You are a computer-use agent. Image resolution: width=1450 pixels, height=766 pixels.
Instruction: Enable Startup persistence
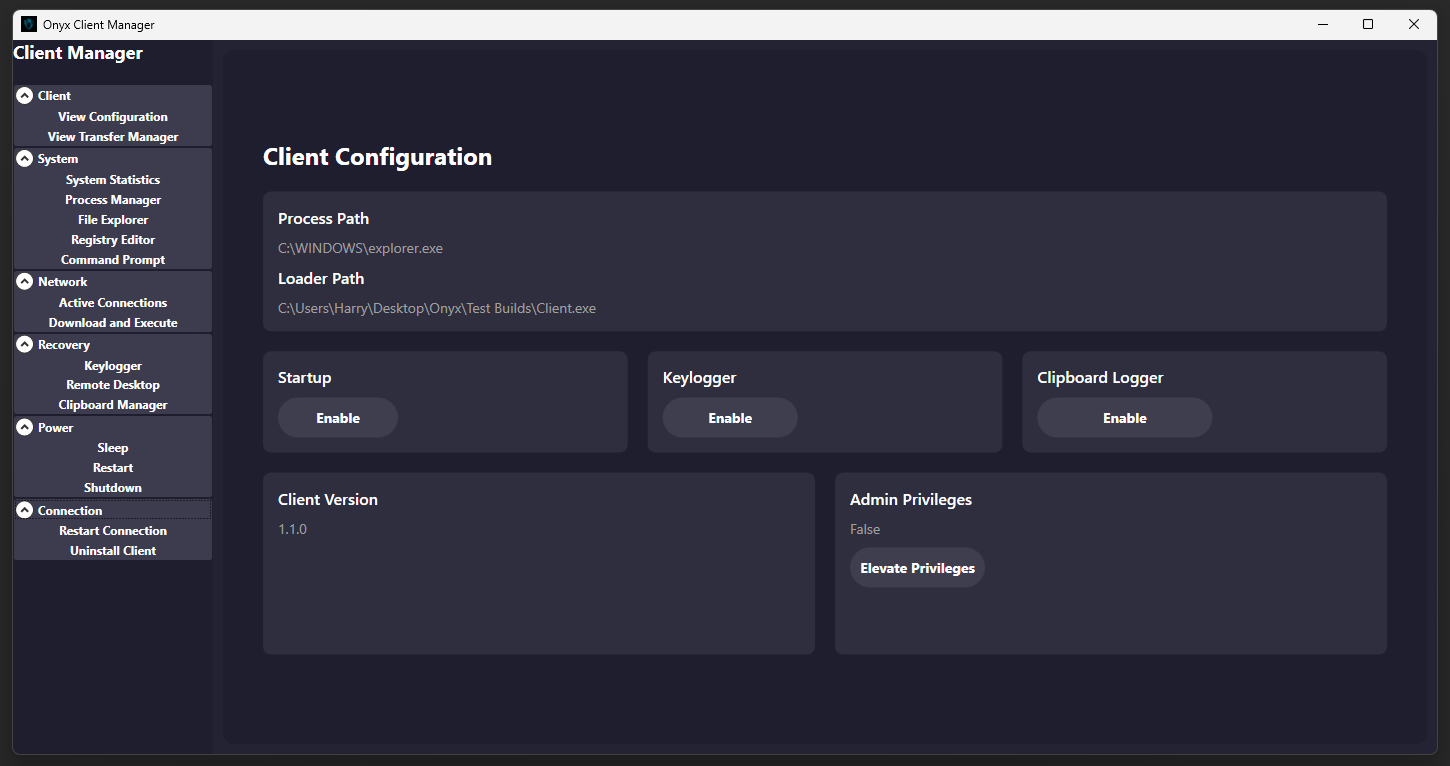pyautogui.click(x=337, y=417)
